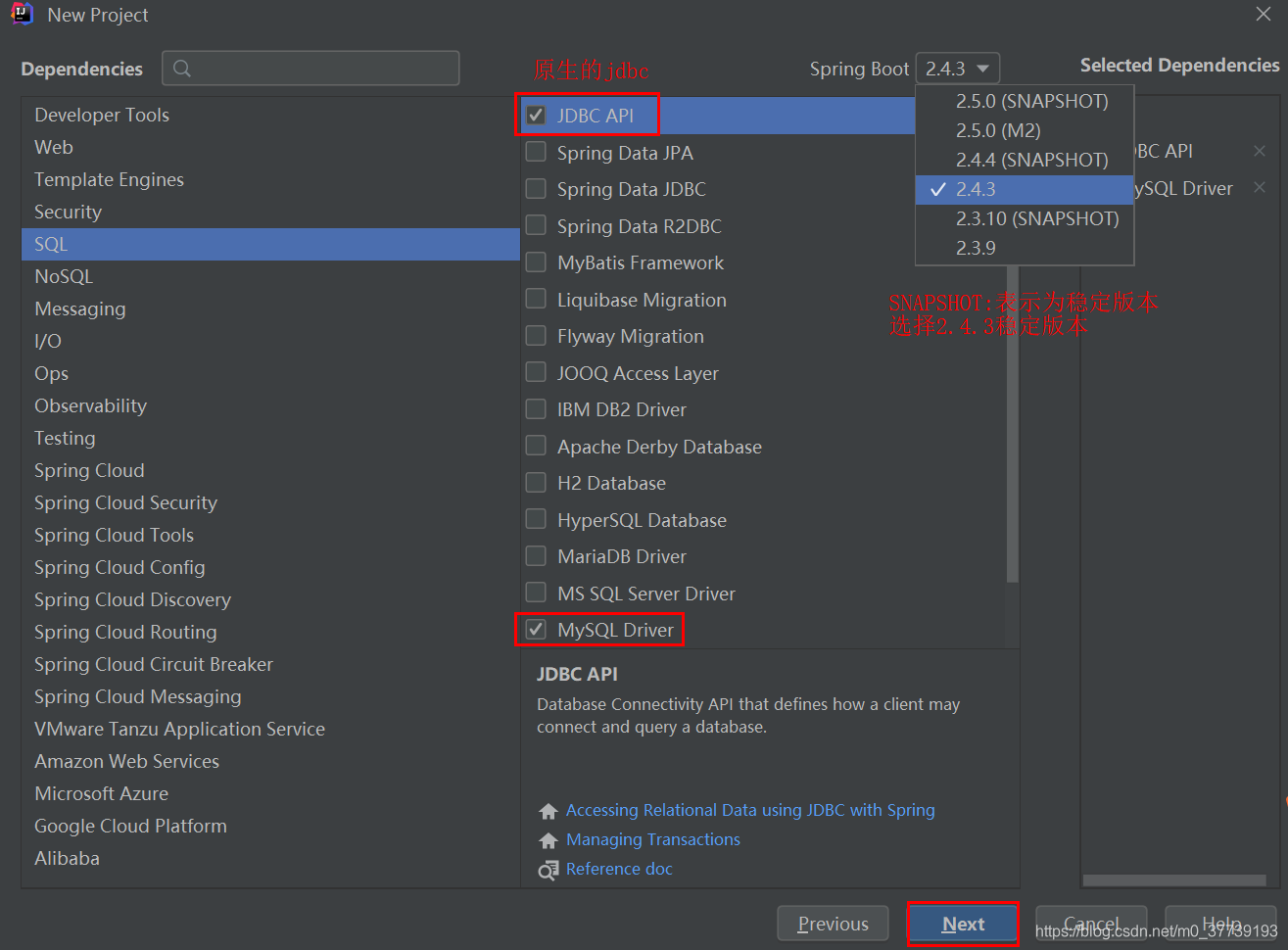The width and height of the screenshot is (1288, 950).
Task: Open the NoSQL category
Action: (270, 276)
